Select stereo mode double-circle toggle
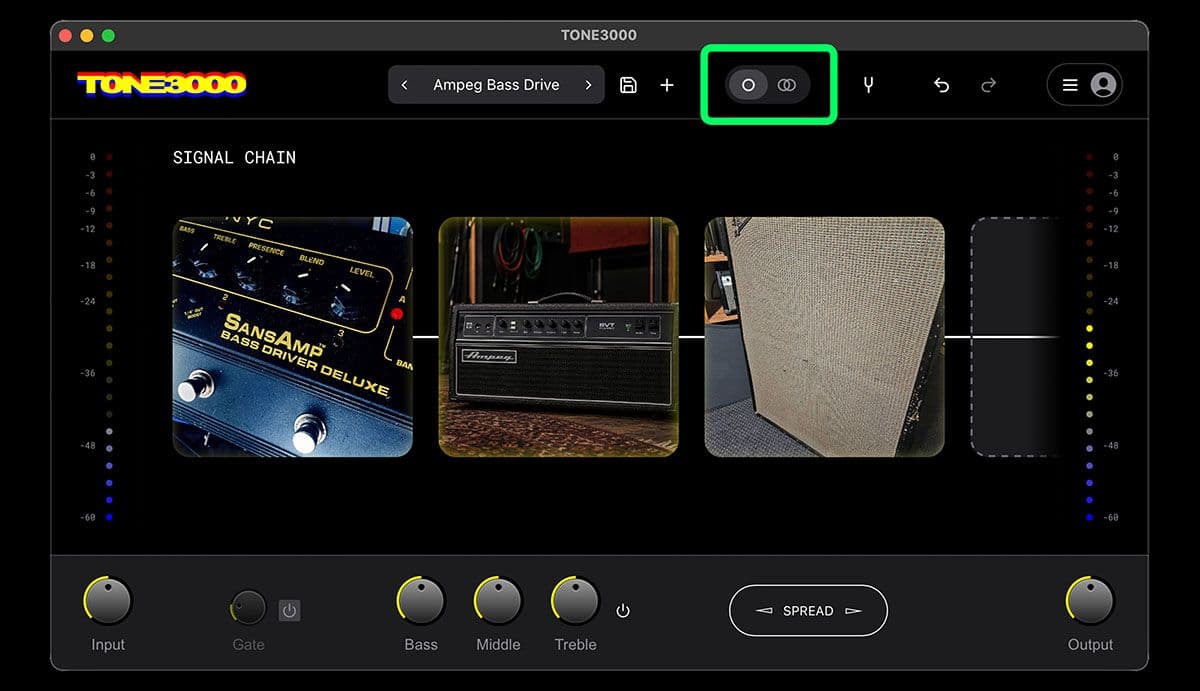The height and width of the screenshot is (691, 1200). pos(787,85)
